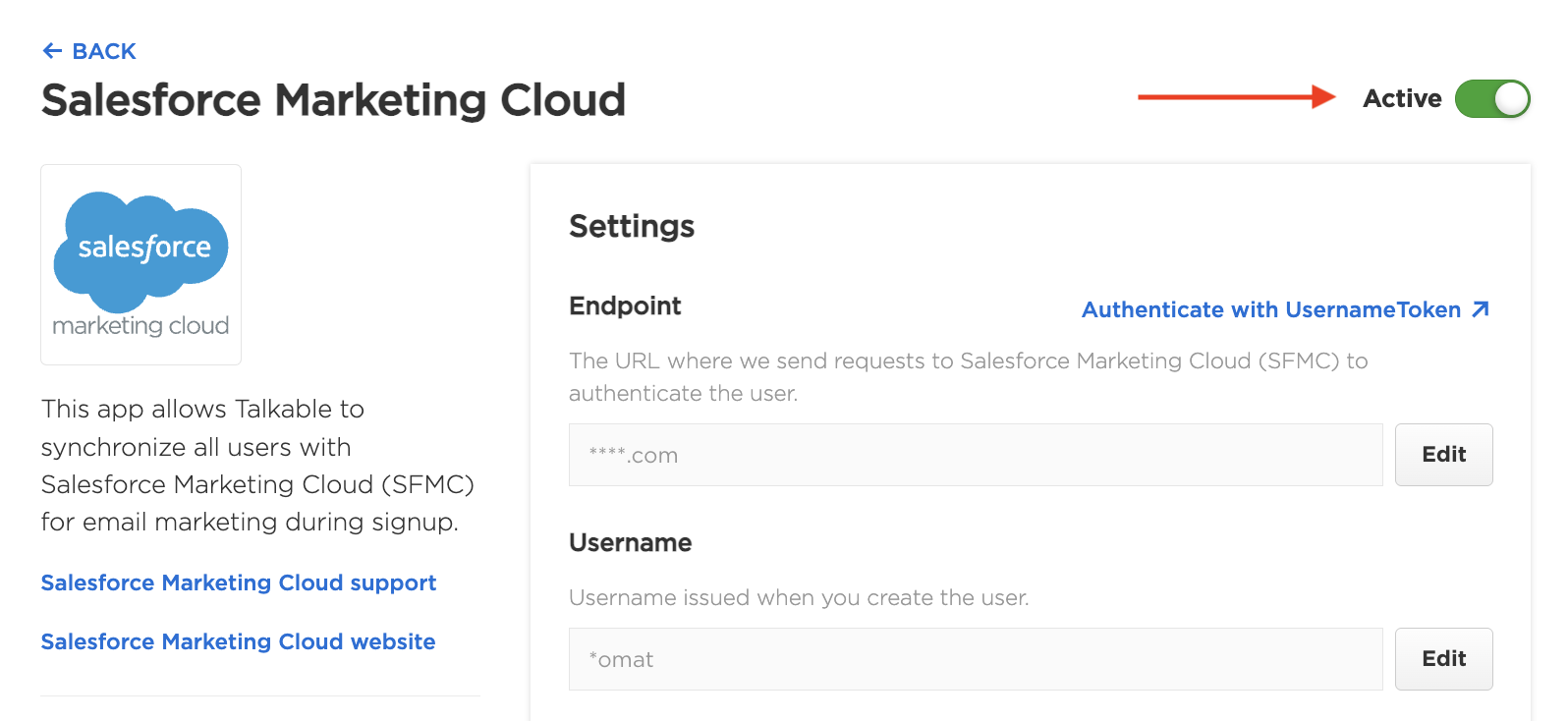This screenshot has height=721, width=1568.
Task: Visit the Salesforce Marketing Cloud website link
Action: click(238, 641)
